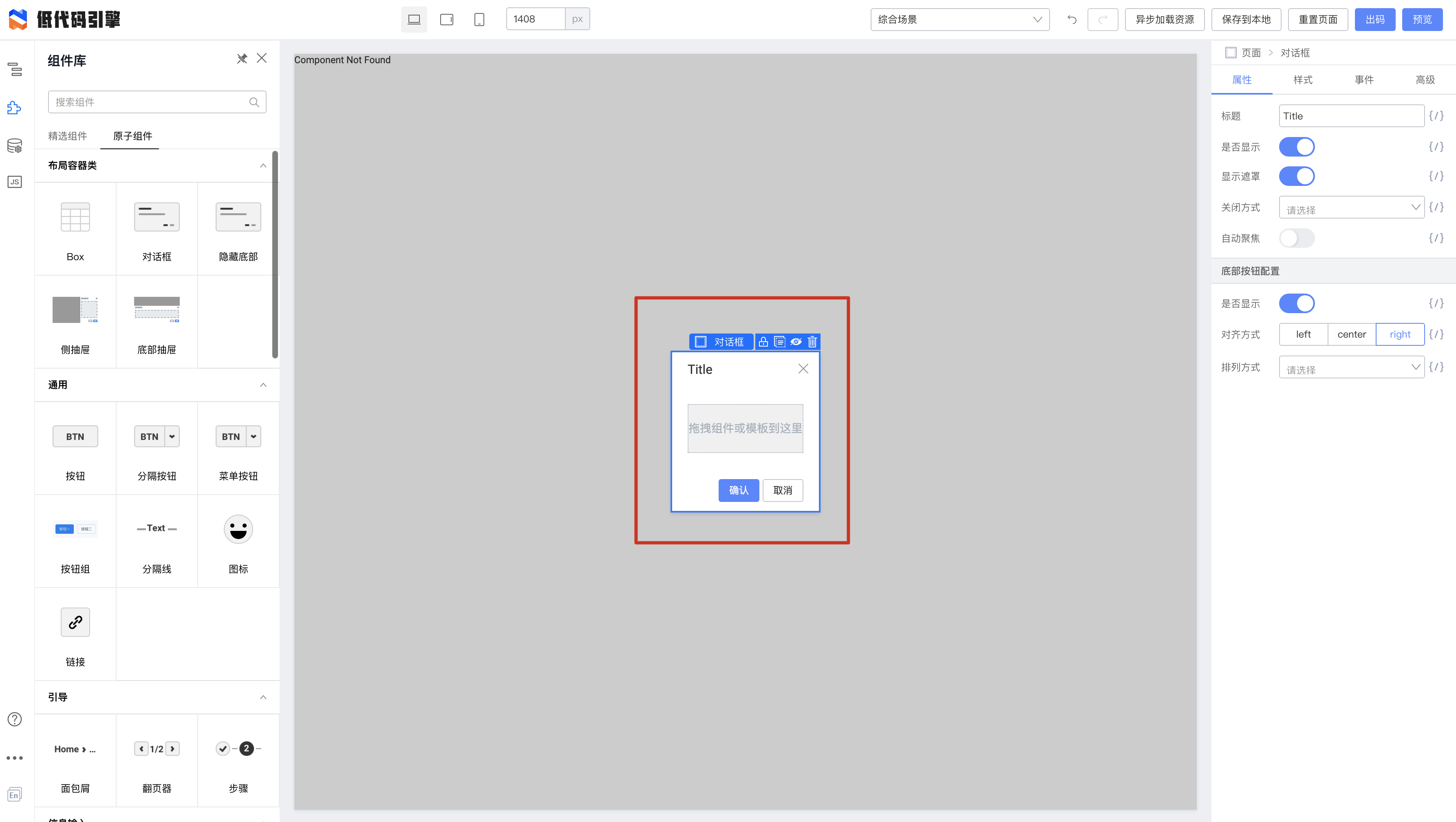1456x822 pixels.
Task: Set alignment to right
Action: tap(1400, 334)
